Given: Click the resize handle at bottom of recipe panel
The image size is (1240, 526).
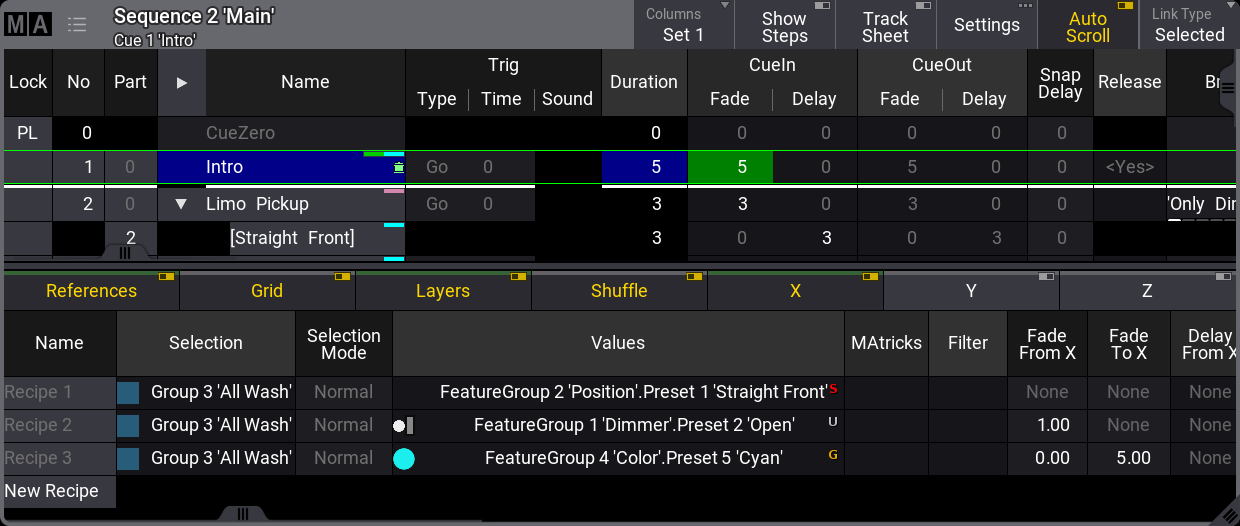Looking at the screenshot, I should (242, 514).
